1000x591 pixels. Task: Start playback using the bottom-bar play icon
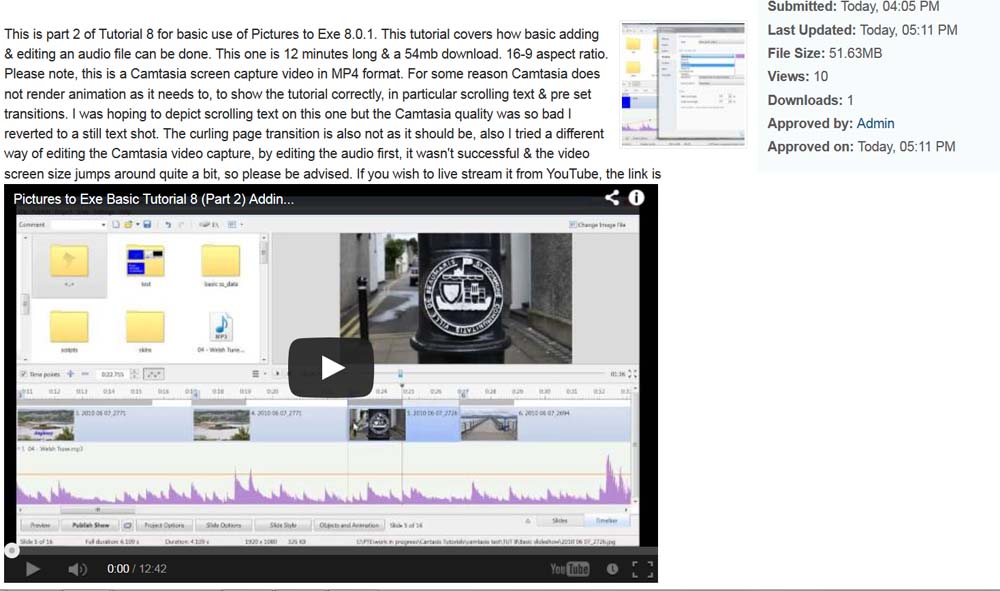coord(33,569)
